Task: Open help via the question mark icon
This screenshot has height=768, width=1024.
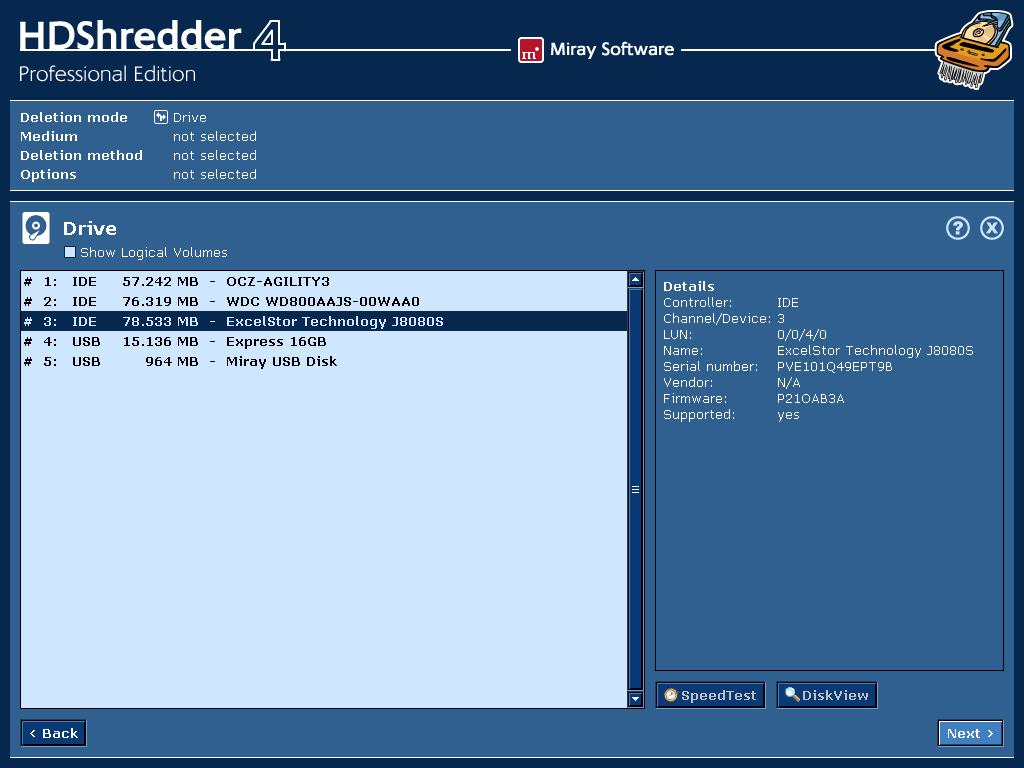Action: 957,228
